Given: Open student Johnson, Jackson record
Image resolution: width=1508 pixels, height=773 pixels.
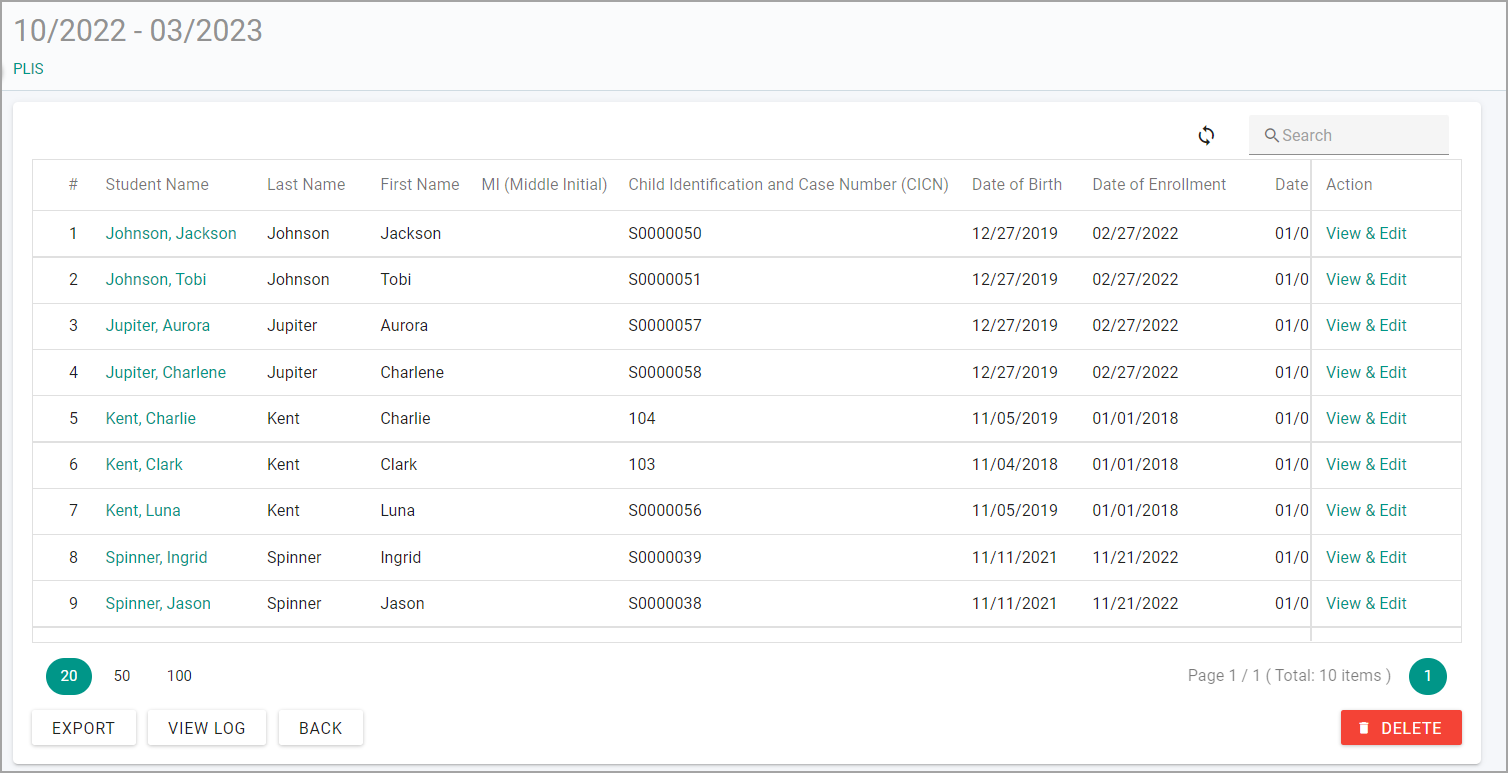Looking at the screenshot, I should (171, 233).
